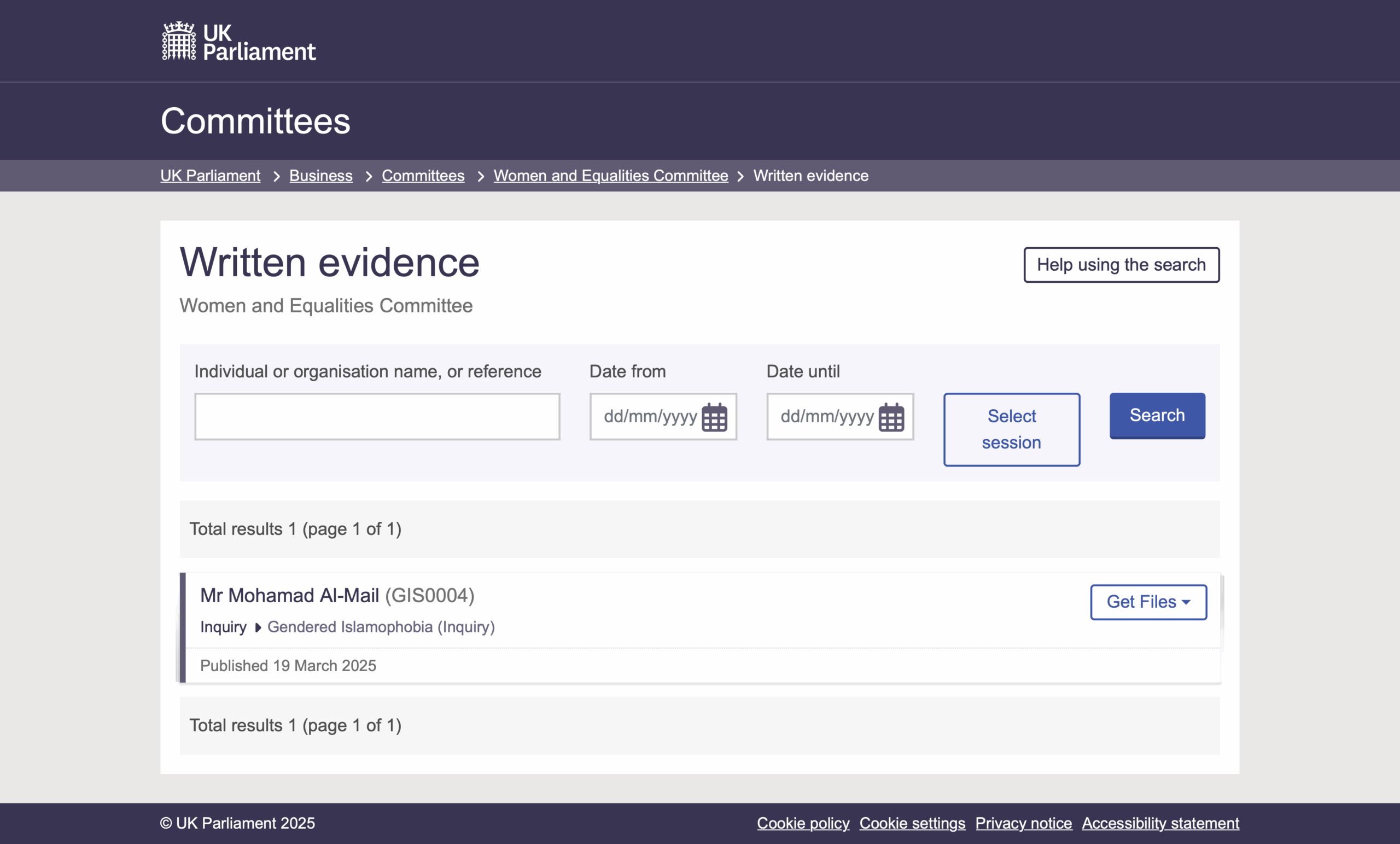This screenshot has width=1400, height=844.
Task: Click the top Total results 1 text
Action: click(295, 529)
